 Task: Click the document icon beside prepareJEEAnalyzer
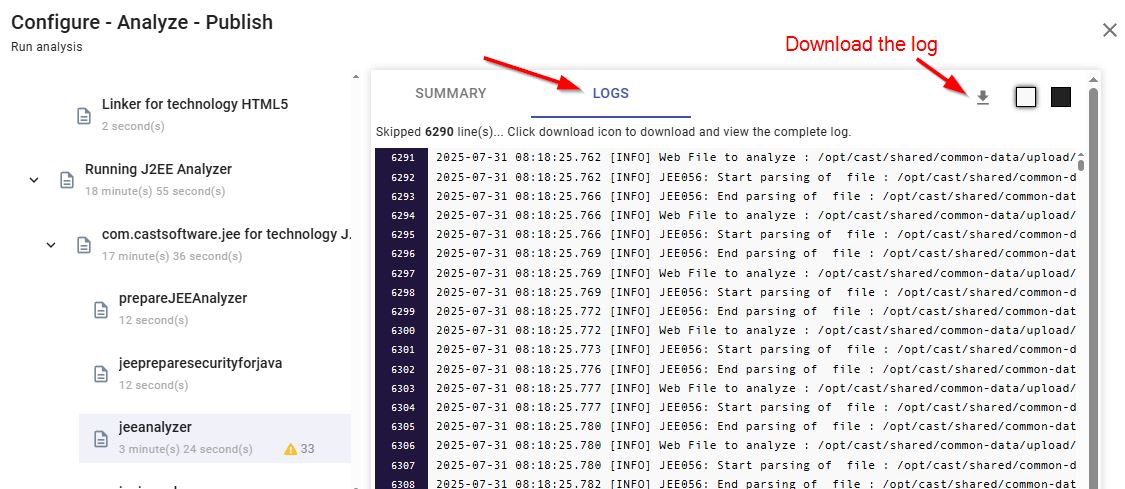100,309
